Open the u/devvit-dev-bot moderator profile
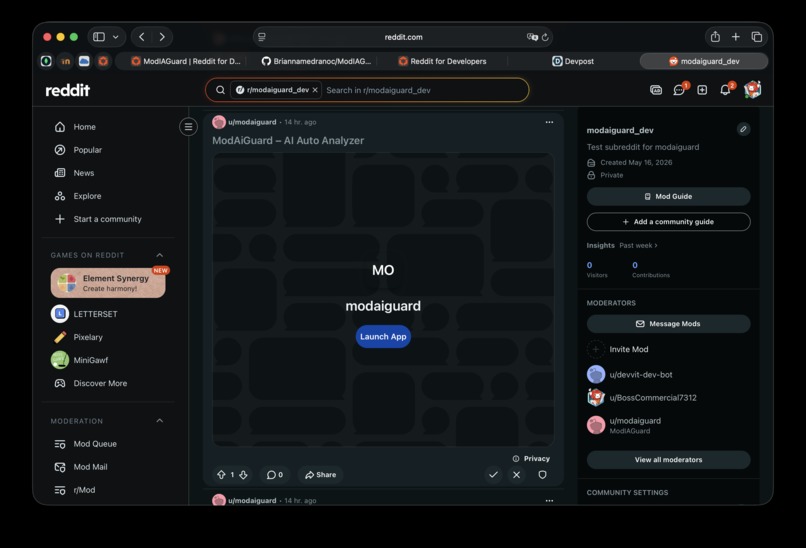806x548 pixels. coord(640,375)
